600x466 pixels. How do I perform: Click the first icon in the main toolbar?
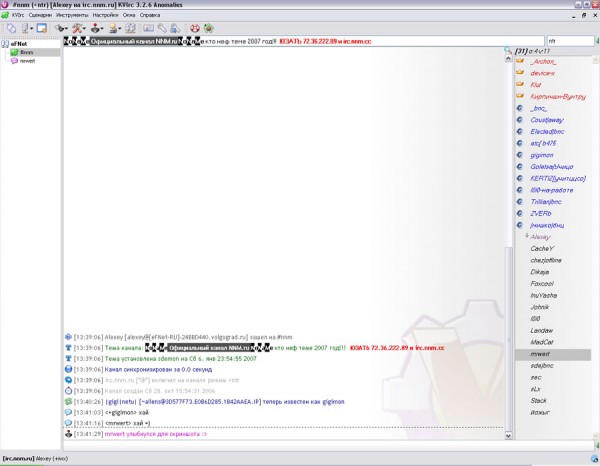[x=10, y=28]
